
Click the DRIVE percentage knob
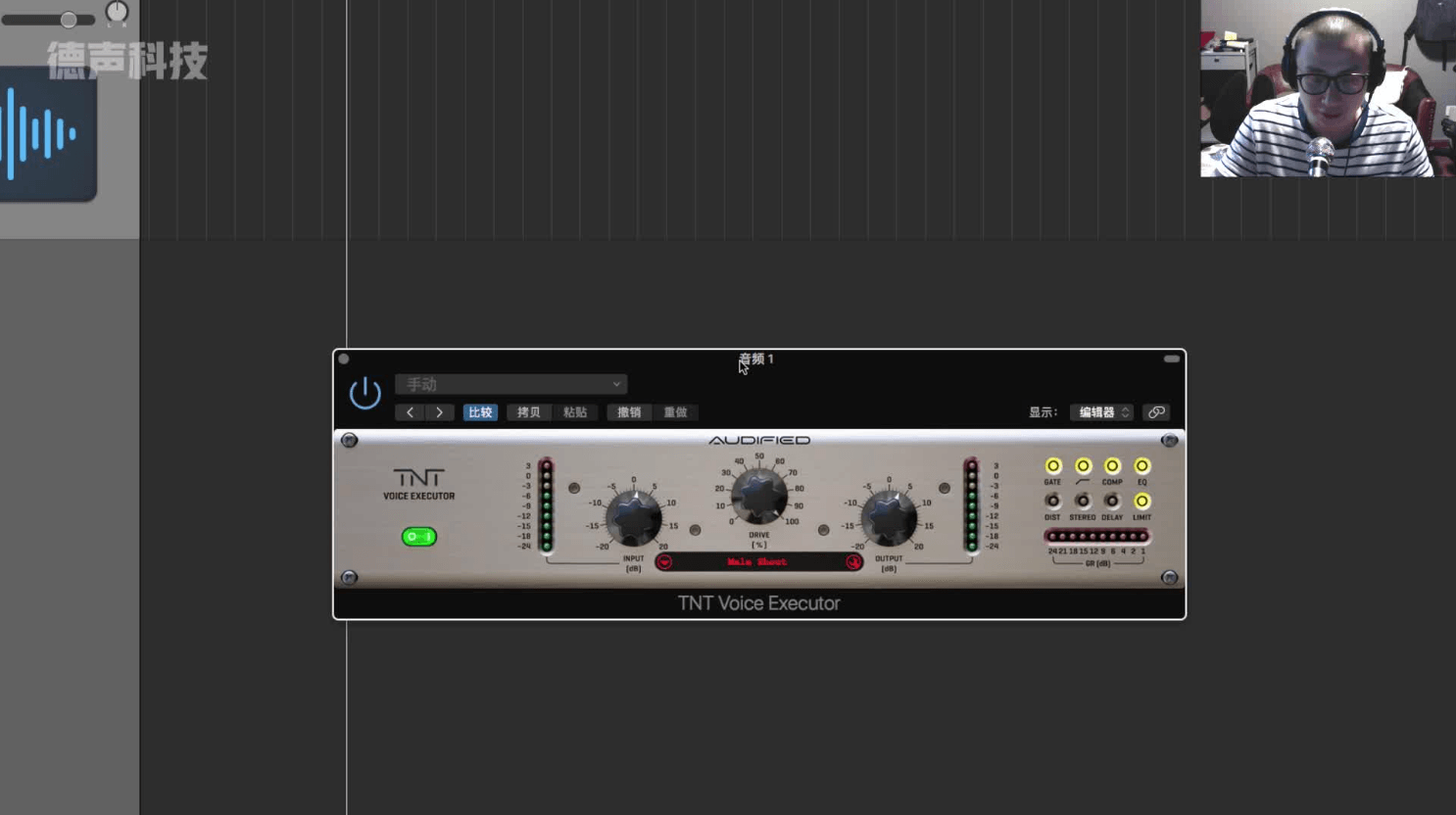click(759, 496)
